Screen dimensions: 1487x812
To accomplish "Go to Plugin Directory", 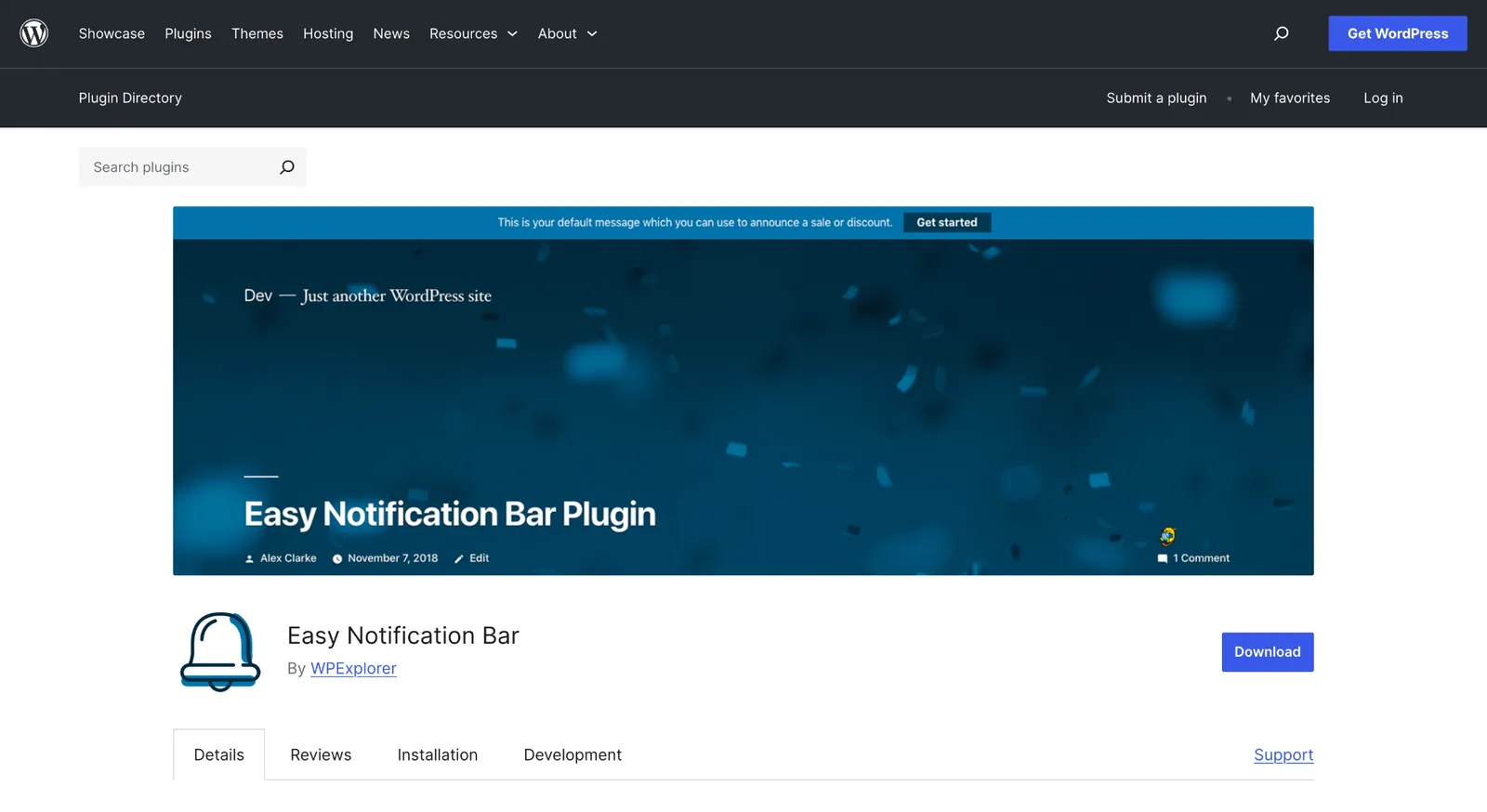I will point(130,98).
